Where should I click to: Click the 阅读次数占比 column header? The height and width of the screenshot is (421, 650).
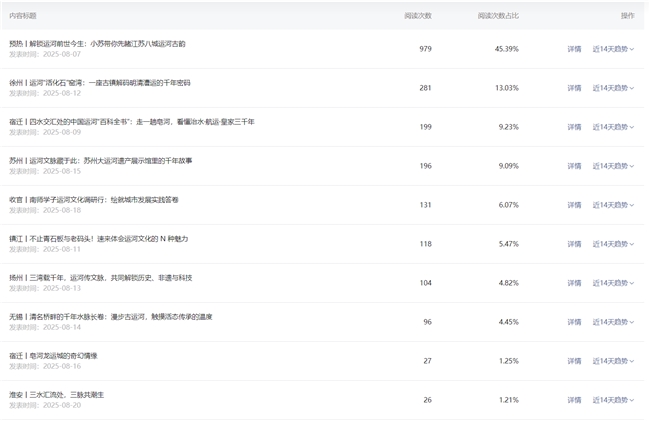click(498, 16)
